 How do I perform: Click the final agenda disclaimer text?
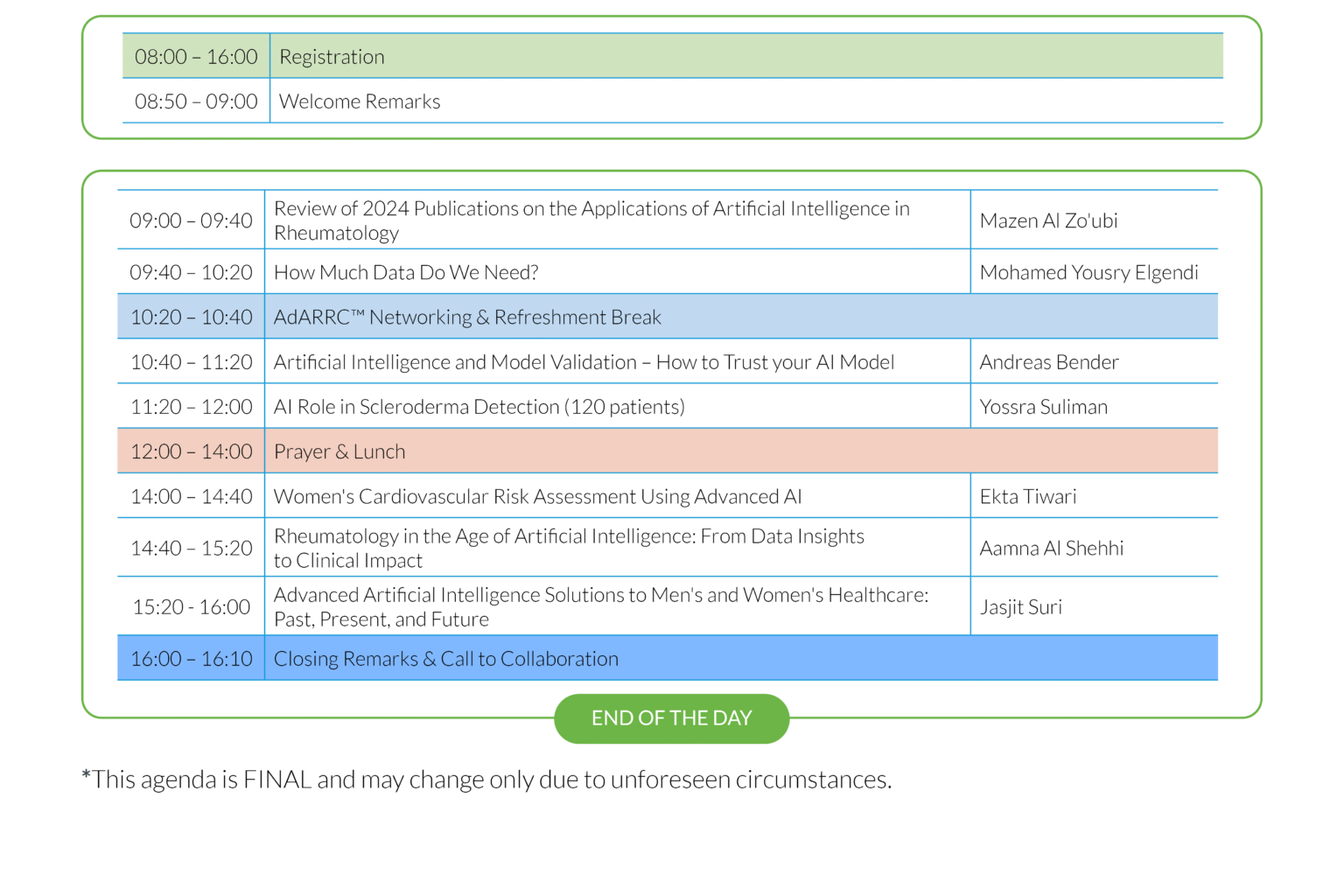point(486,779)
